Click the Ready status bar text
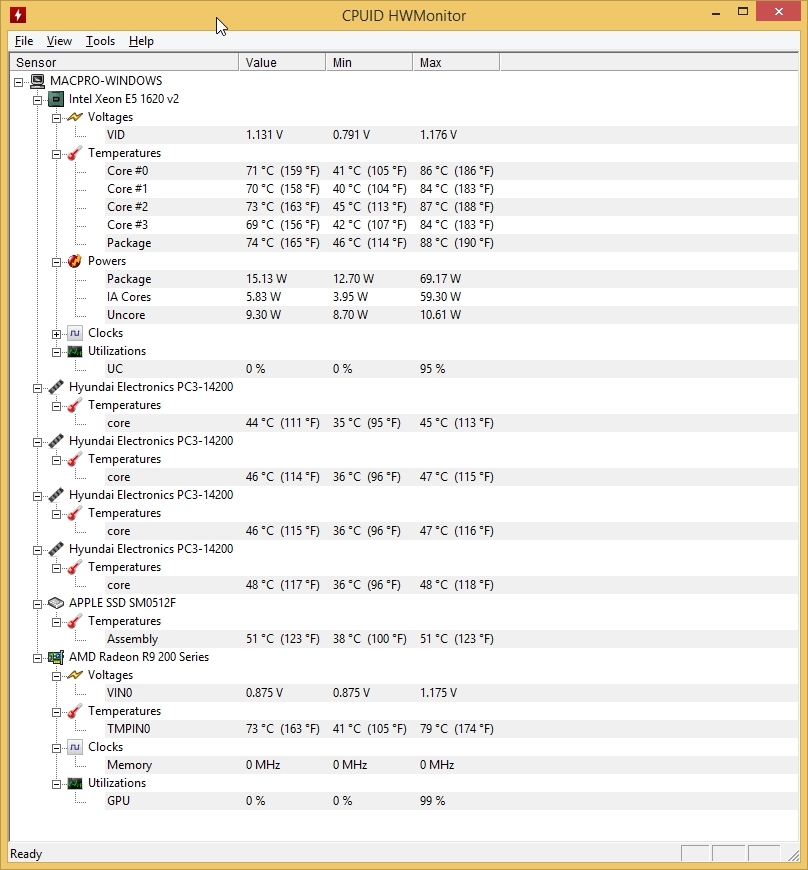Viewport: 808px width, 870px height. tap(26, 854)
